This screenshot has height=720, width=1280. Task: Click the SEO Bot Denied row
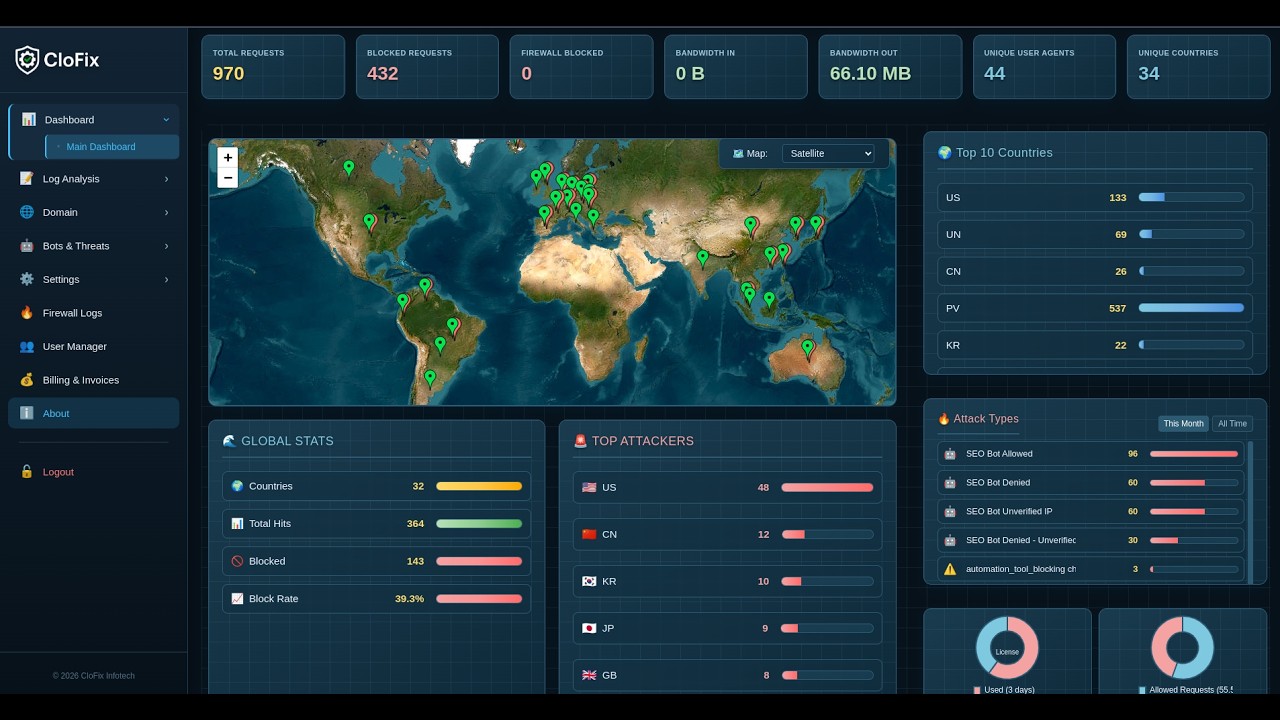[1090, 482]
